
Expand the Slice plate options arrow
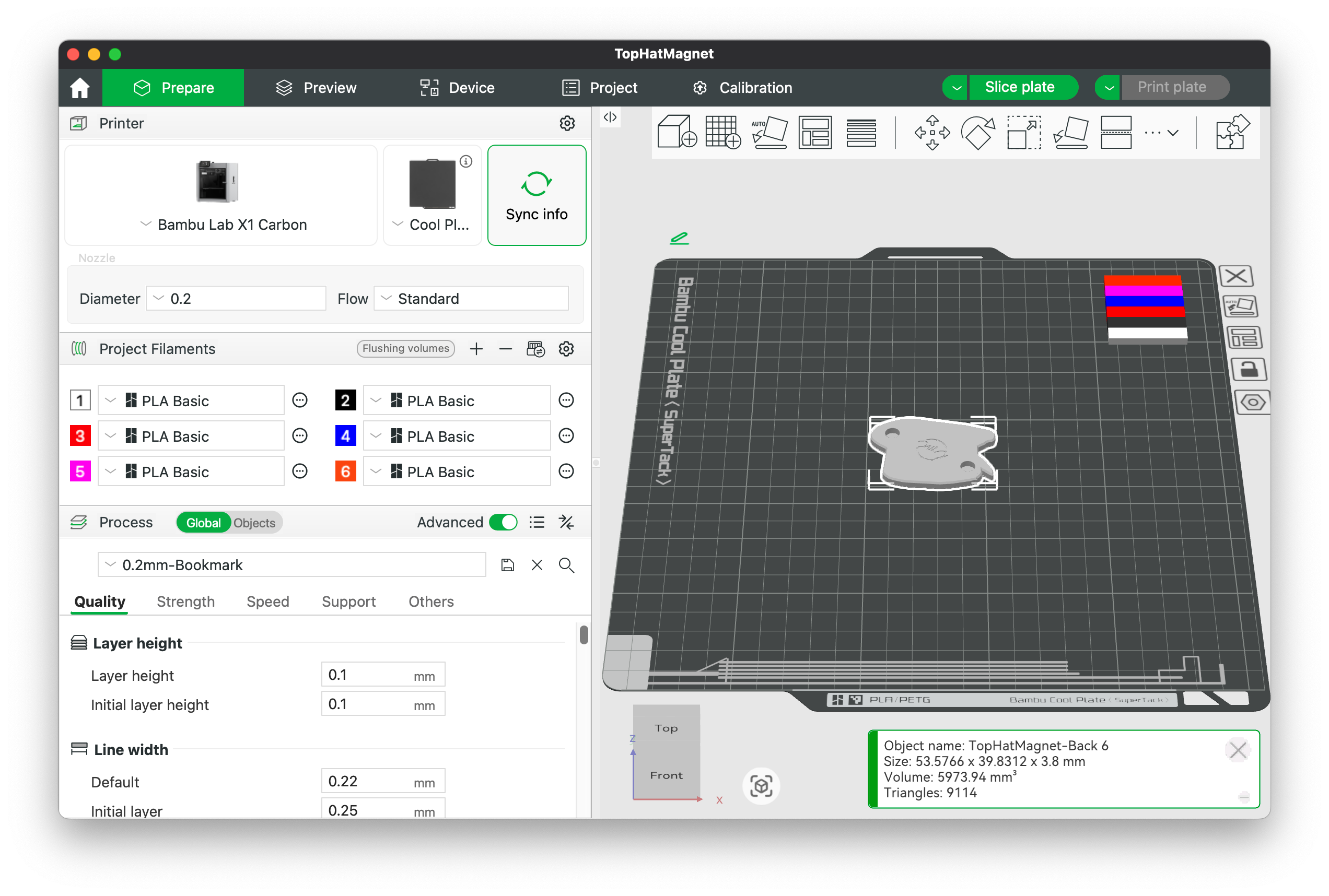(955, 87)
